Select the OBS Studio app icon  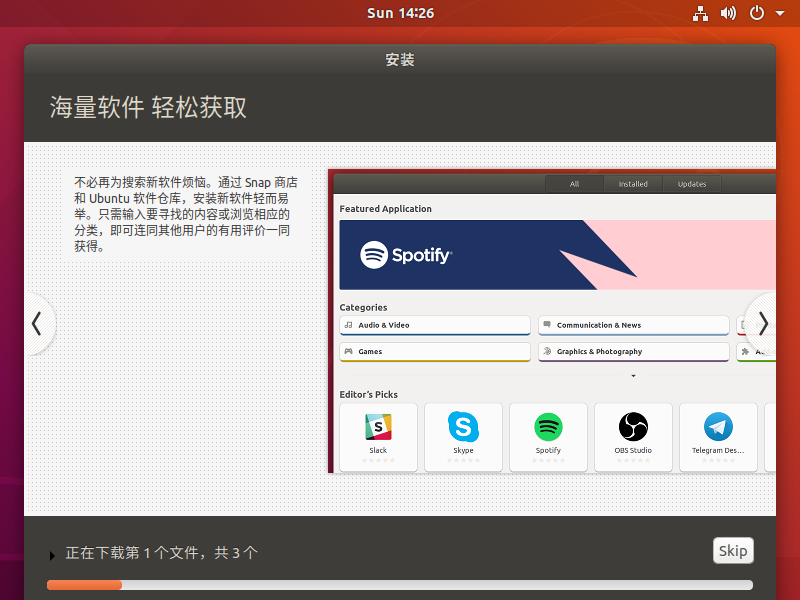633,427
